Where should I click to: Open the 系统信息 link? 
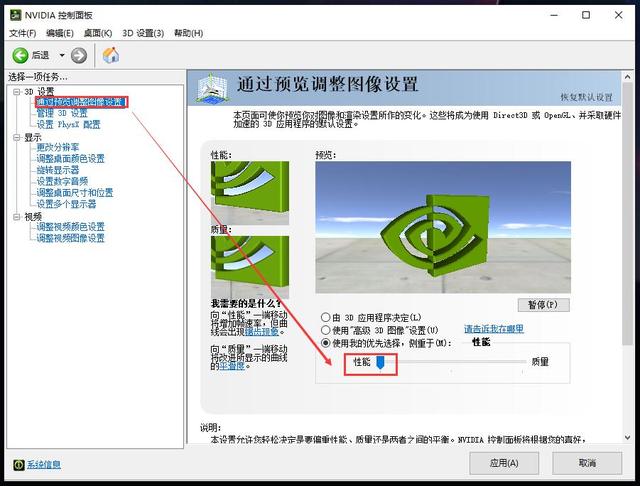[44, 465]
